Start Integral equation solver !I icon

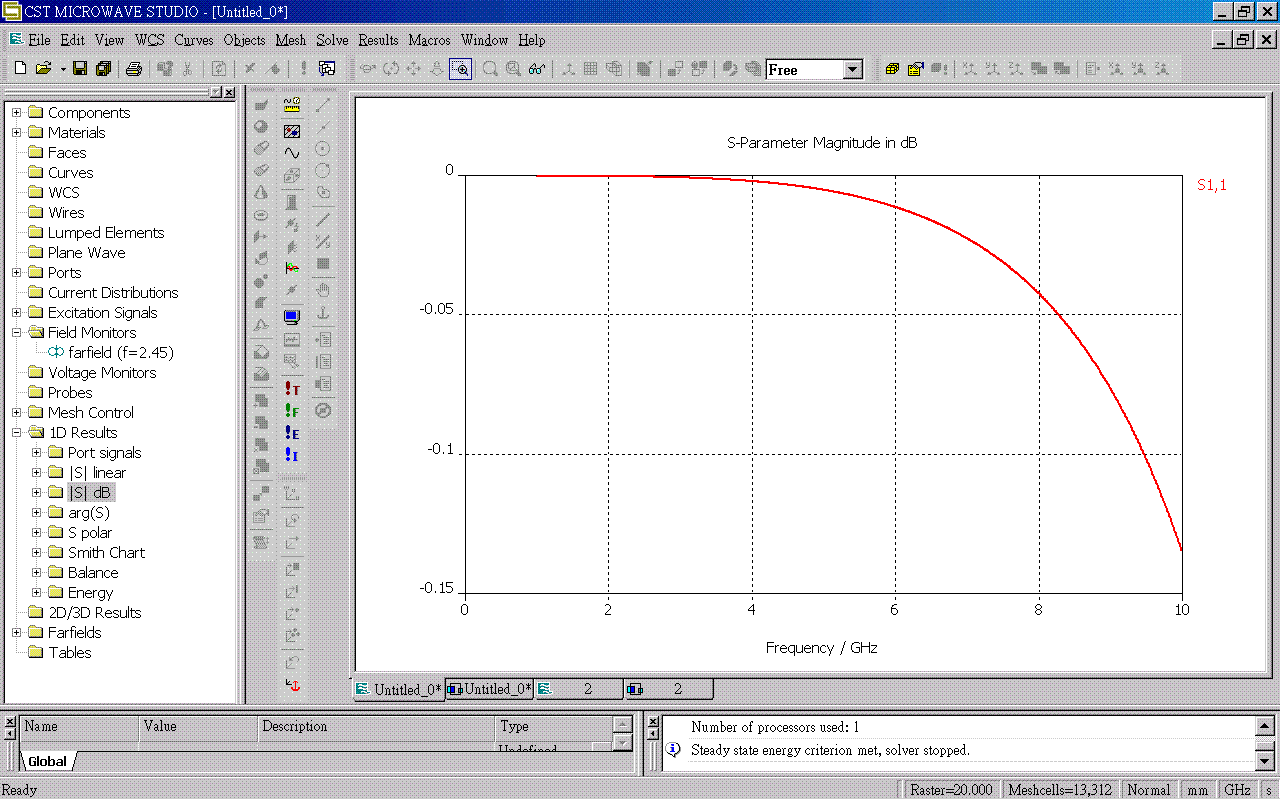coord(292,454)
